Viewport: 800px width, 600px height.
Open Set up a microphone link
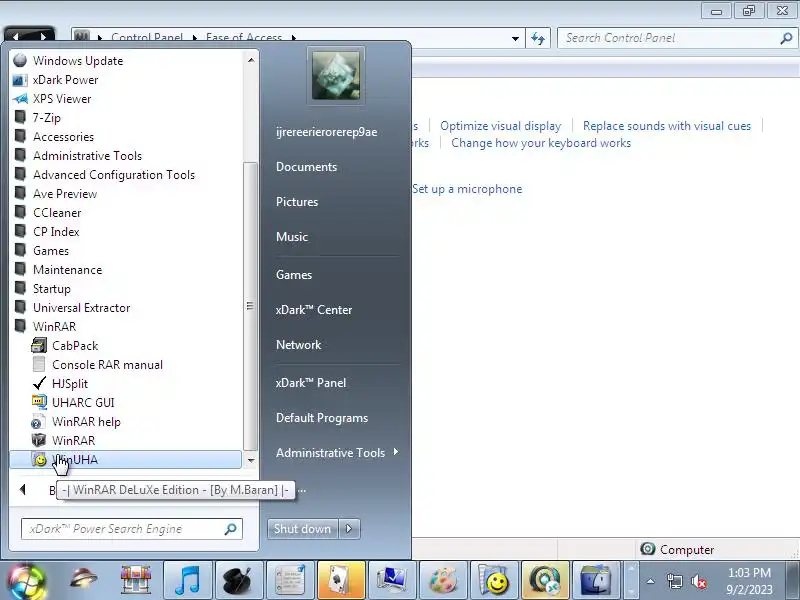pos(467,189)
